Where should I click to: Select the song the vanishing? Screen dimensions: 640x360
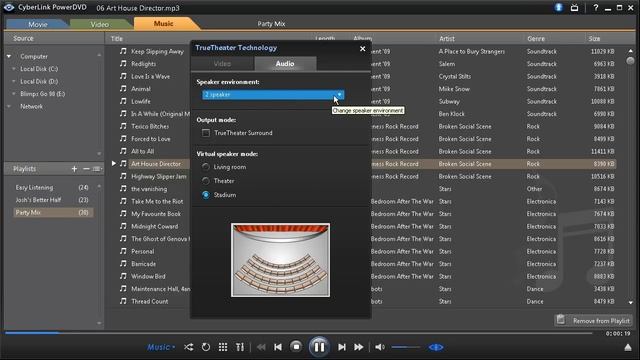click(x=149, y=189)
